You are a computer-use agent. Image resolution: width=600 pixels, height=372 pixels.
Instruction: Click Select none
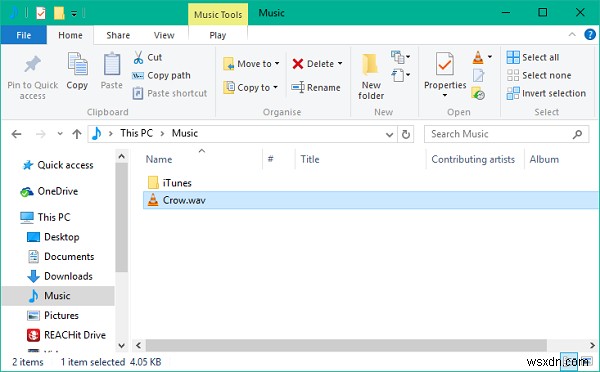tap(539, 75)
